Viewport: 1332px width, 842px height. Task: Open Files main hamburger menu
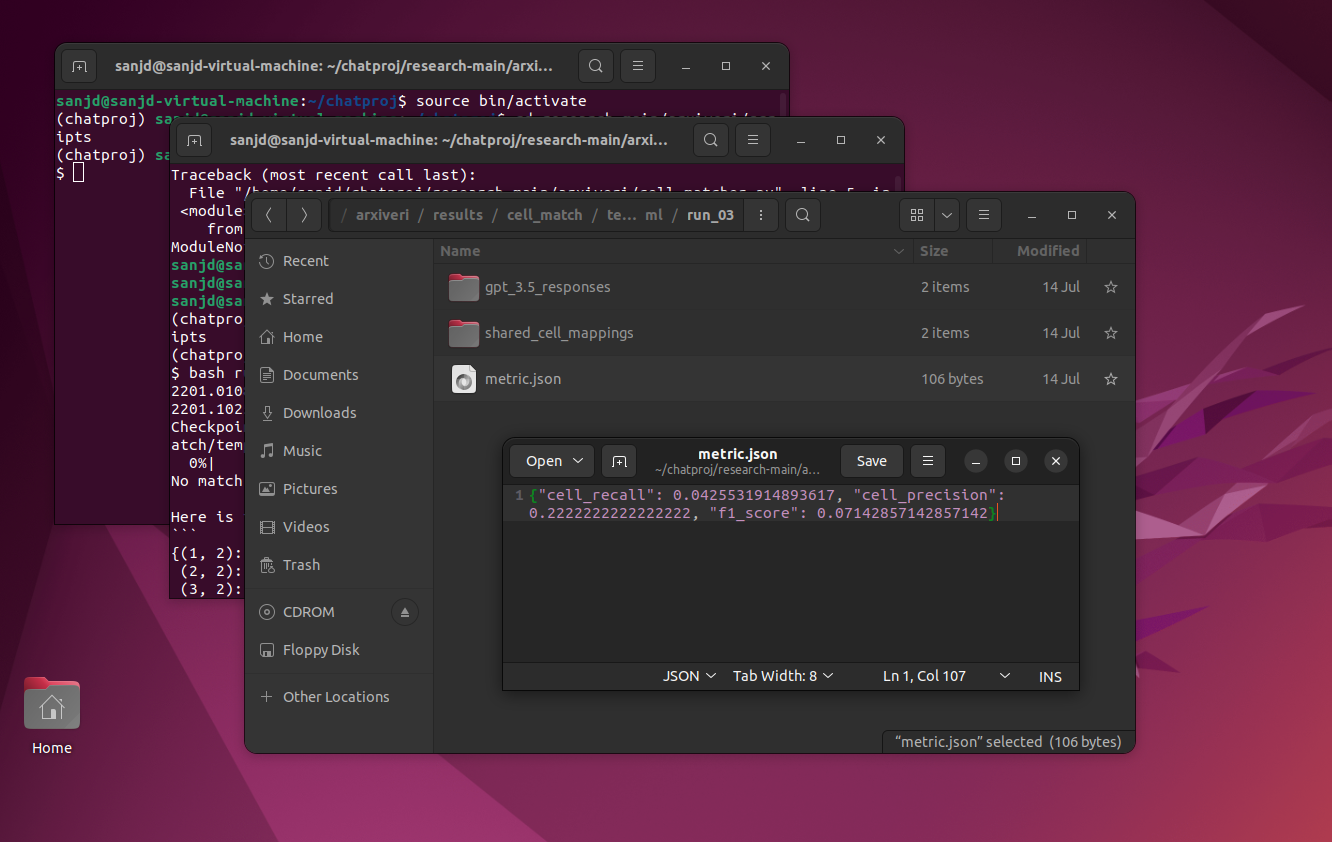click(x=984, y=215)
